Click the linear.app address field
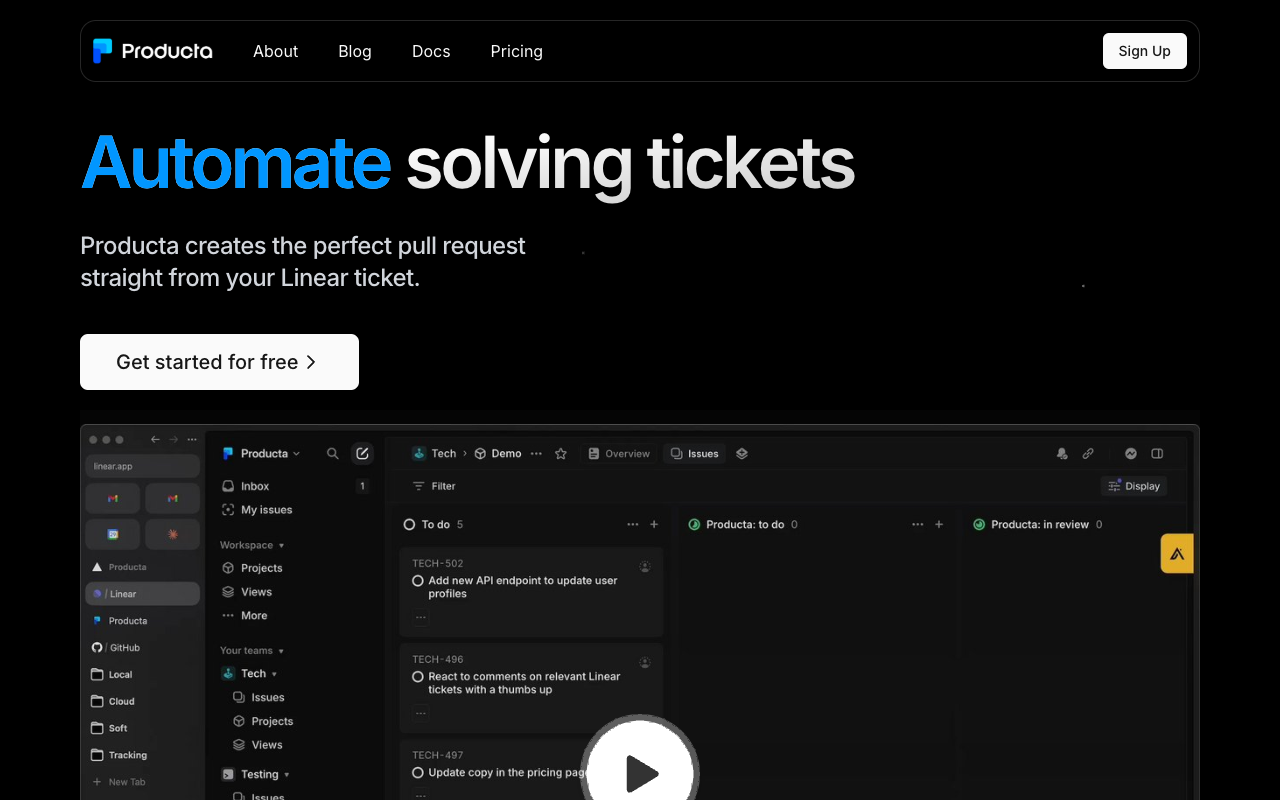 143,466
